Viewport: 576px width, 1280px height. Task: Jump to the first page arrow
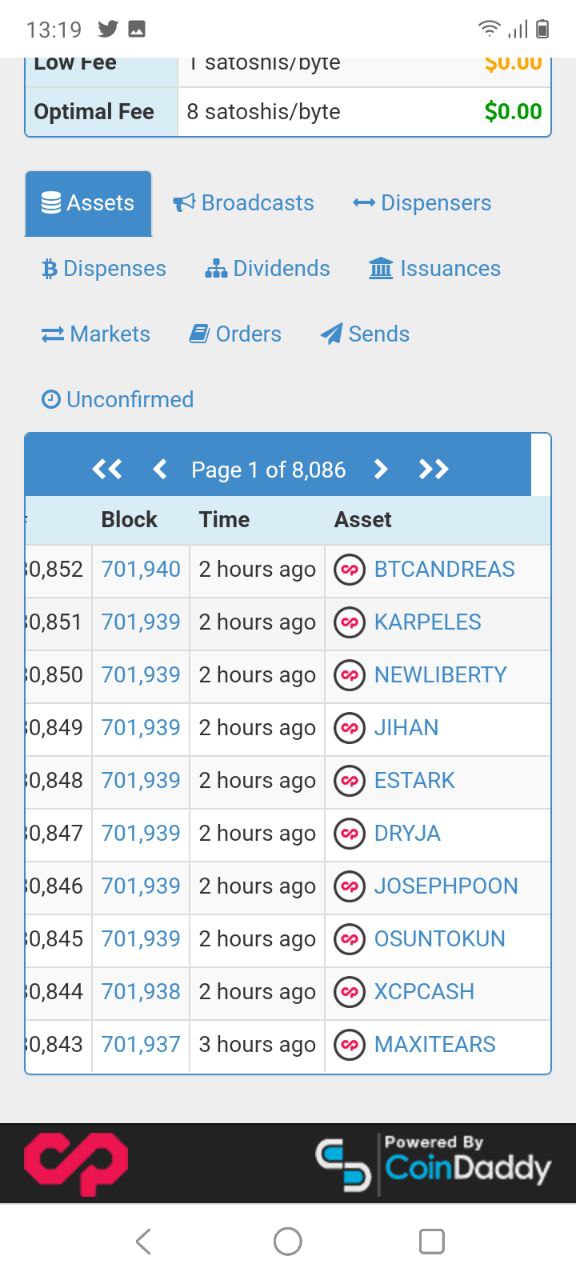pos(107,469)
